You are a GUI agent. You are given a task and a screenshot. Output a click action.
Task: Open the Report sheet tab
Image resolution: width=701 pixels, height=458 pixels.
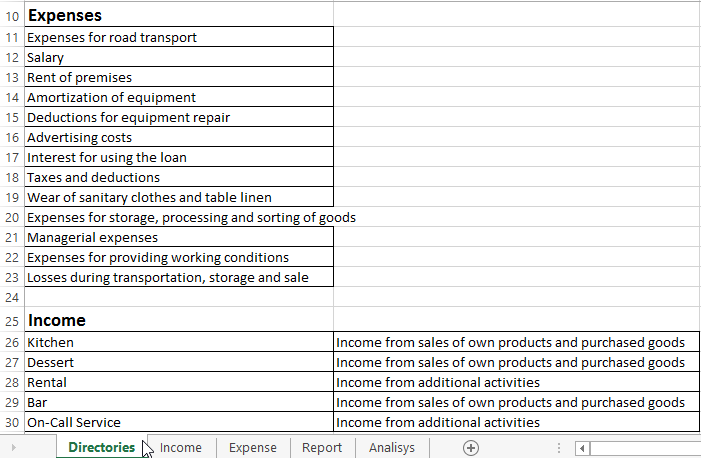pyautogui.click(x=322, y=448)
